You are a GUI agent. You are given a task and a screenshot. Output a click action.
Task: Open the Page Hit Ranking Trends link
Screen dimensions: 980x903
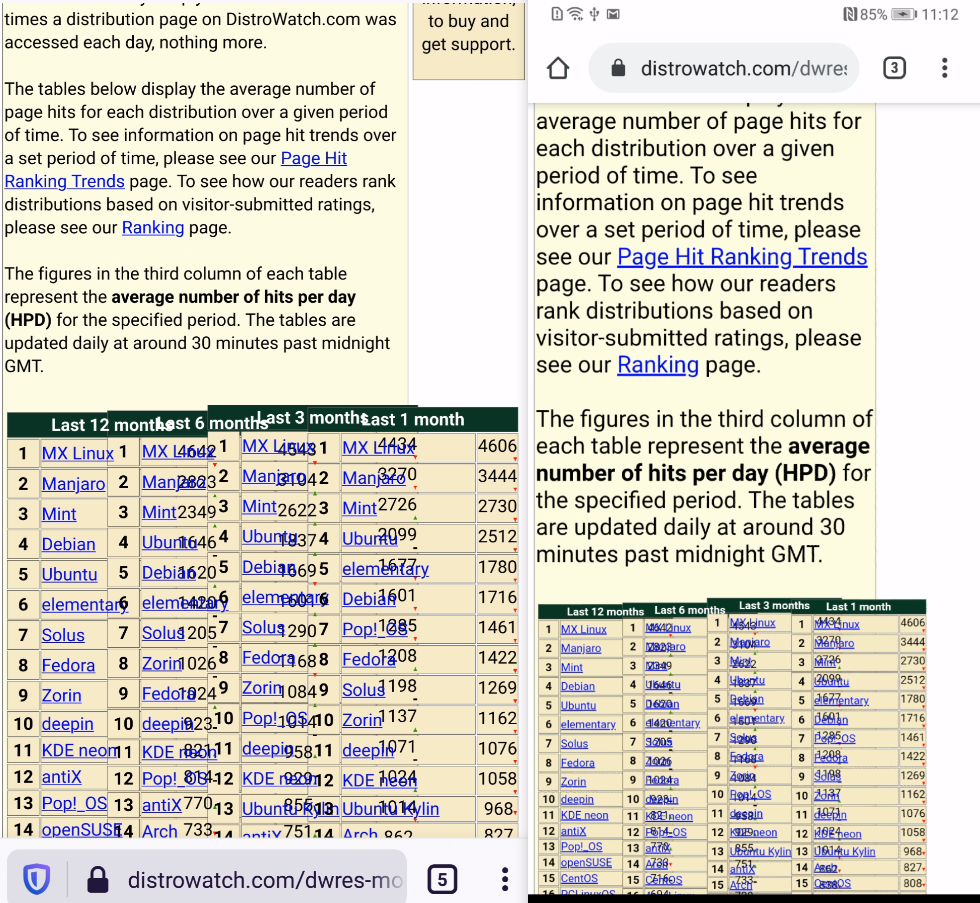tap(742, 256)
